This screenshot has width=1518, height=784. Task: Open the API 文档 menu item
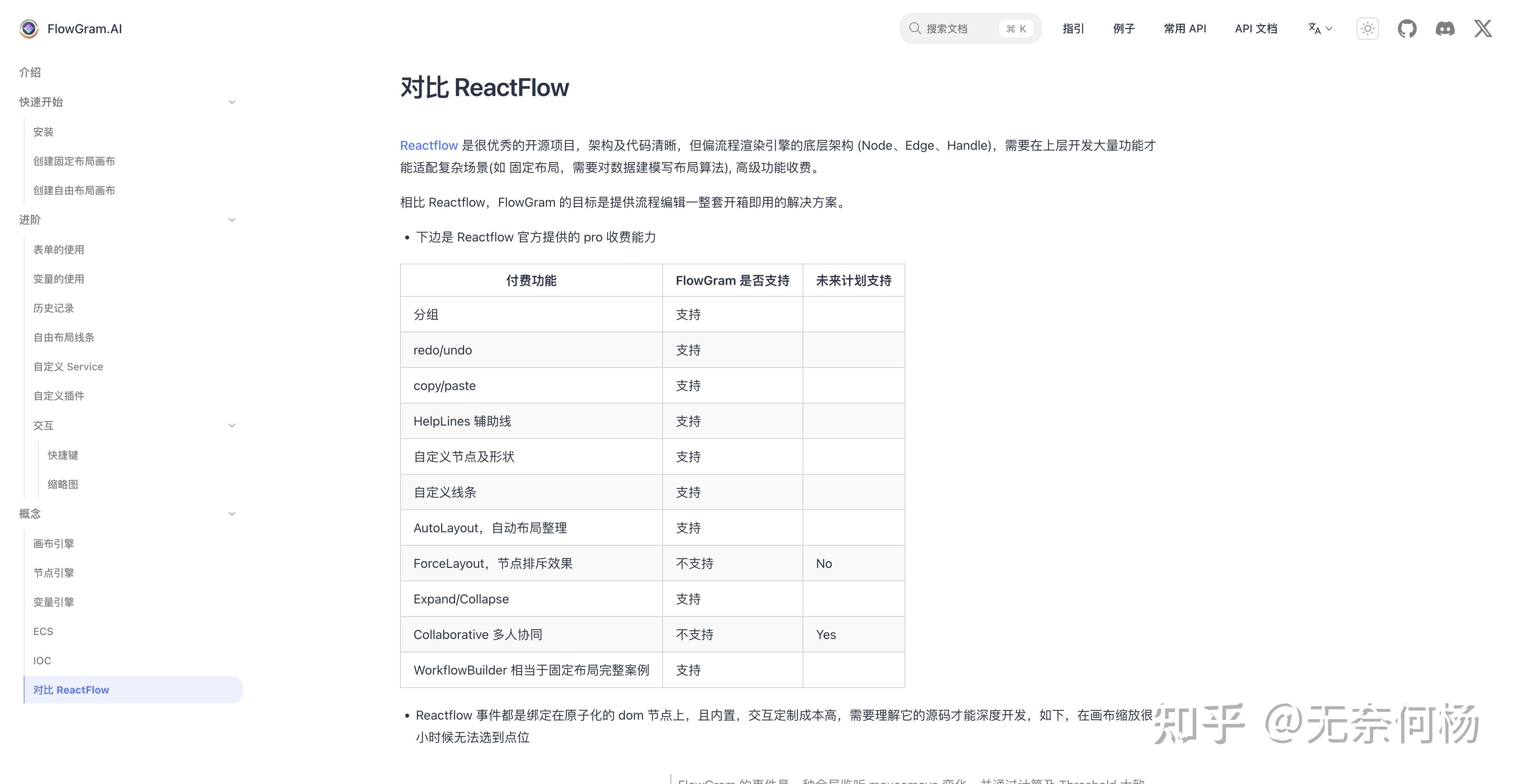tap(1256, 28)
